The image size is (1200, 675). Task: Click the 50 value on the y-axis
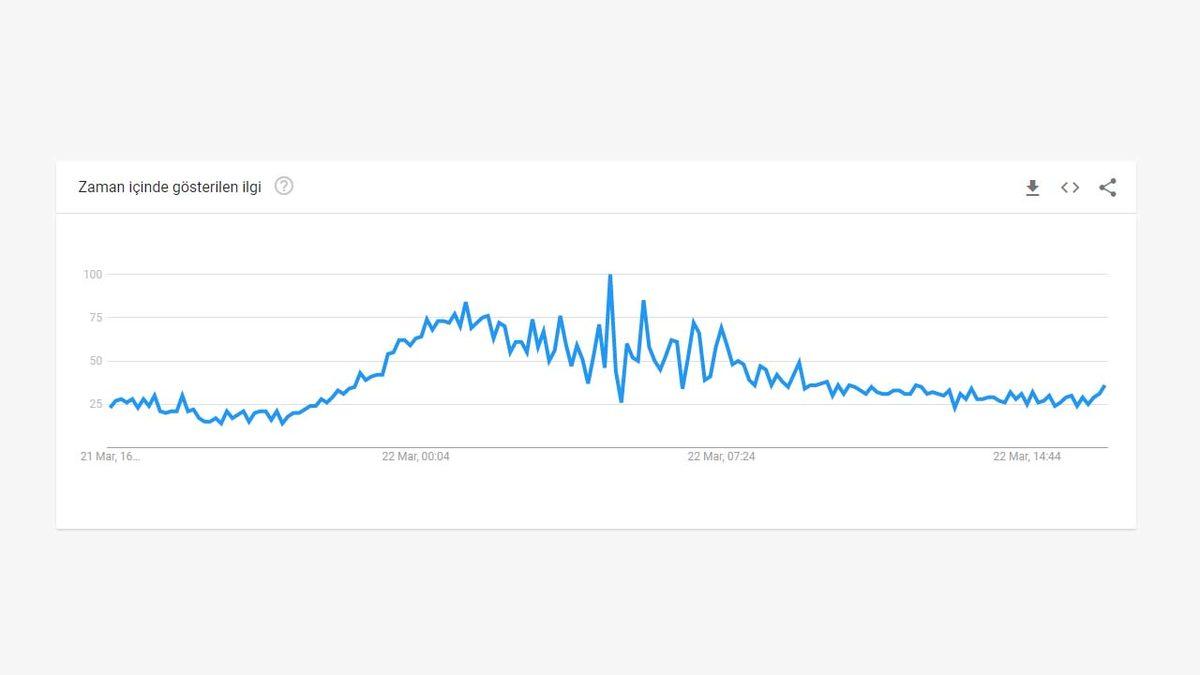coord(95,361)
